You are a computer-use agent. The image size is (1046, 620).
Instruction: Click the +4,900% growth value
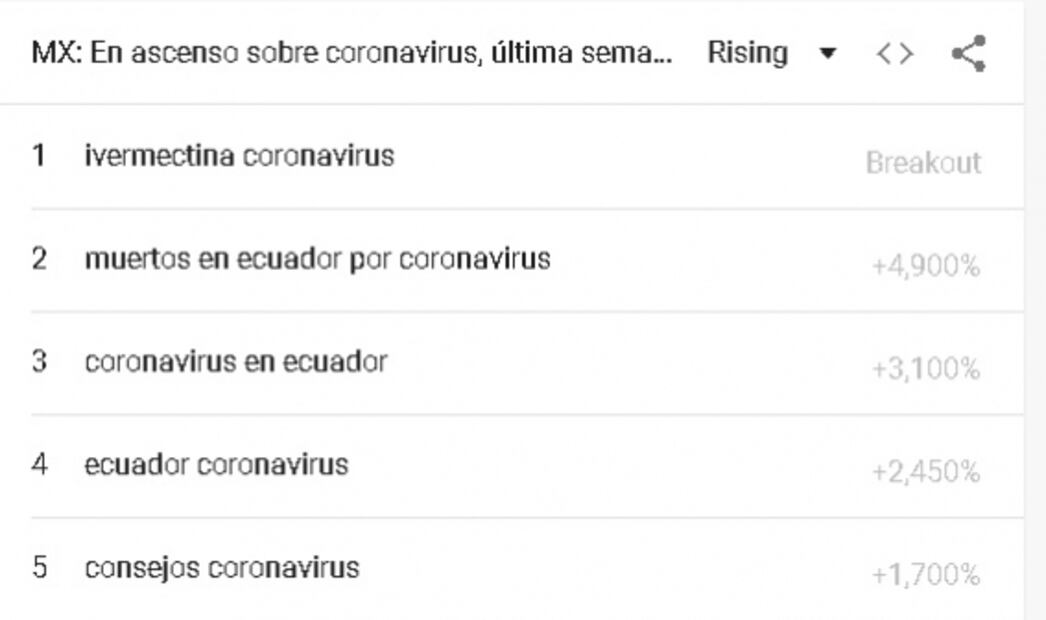(x=925, y=267)
